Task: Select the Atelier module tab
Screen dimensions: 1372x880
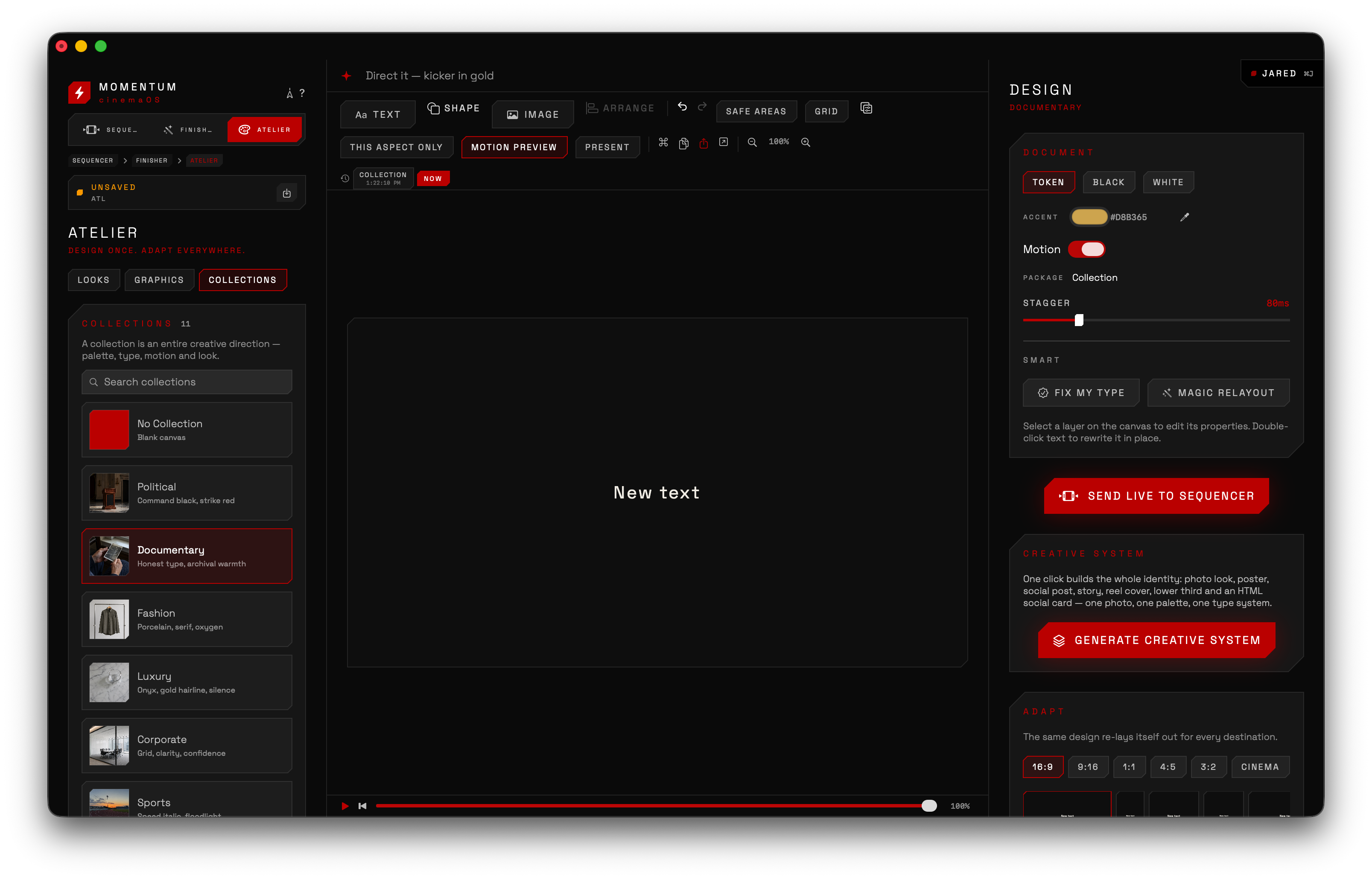Action: (x=265, y=130)
